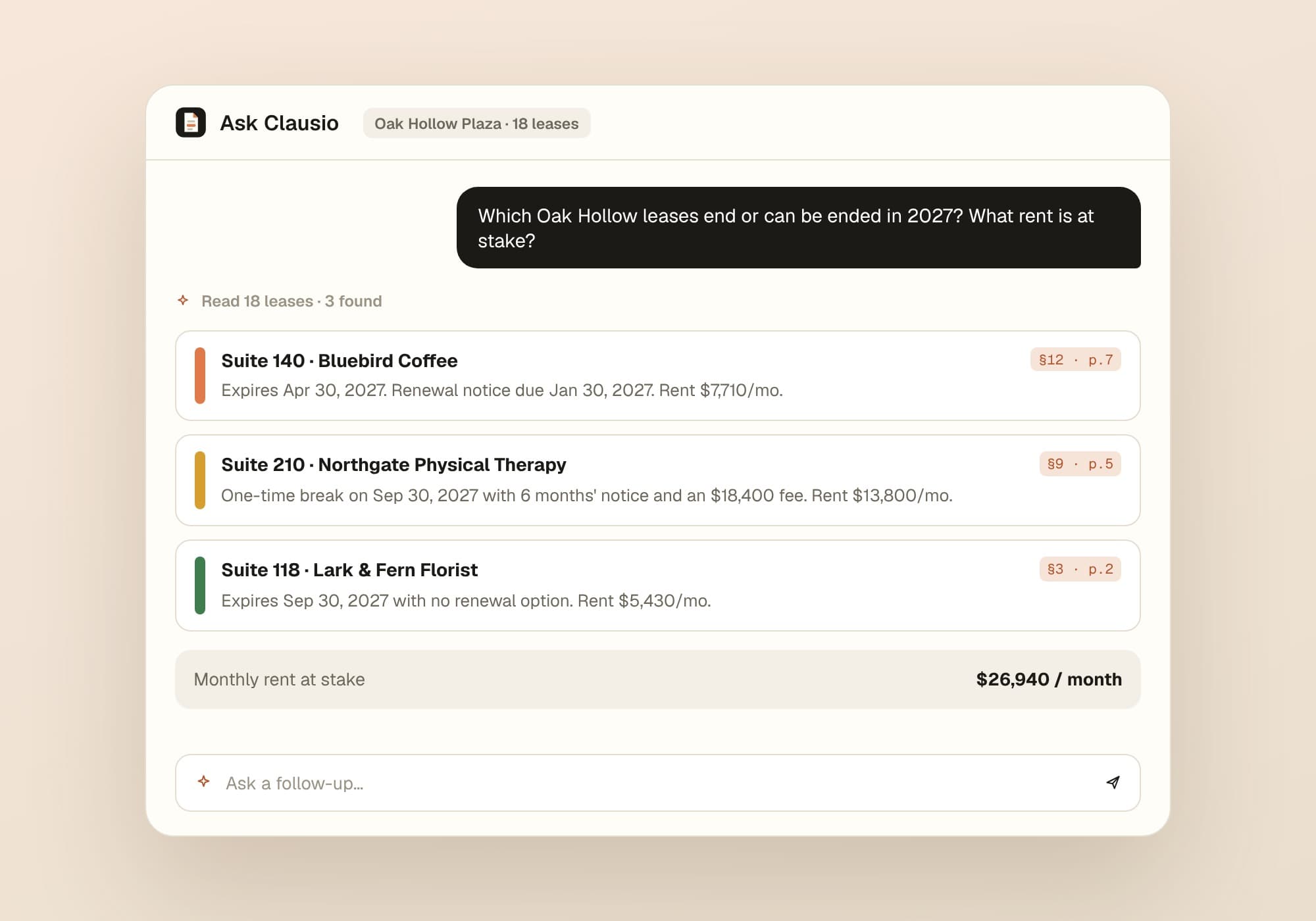Click the user question message bubble
Image resolution: width=1316 pixels, height=921 pixels.
pyautogui.click(x=799, y=228)
